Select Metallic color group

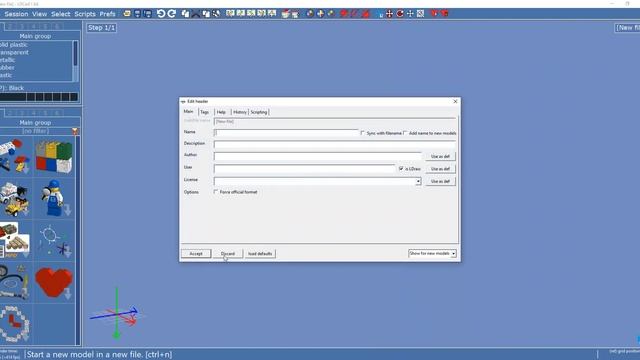click(x=7, y=60)
